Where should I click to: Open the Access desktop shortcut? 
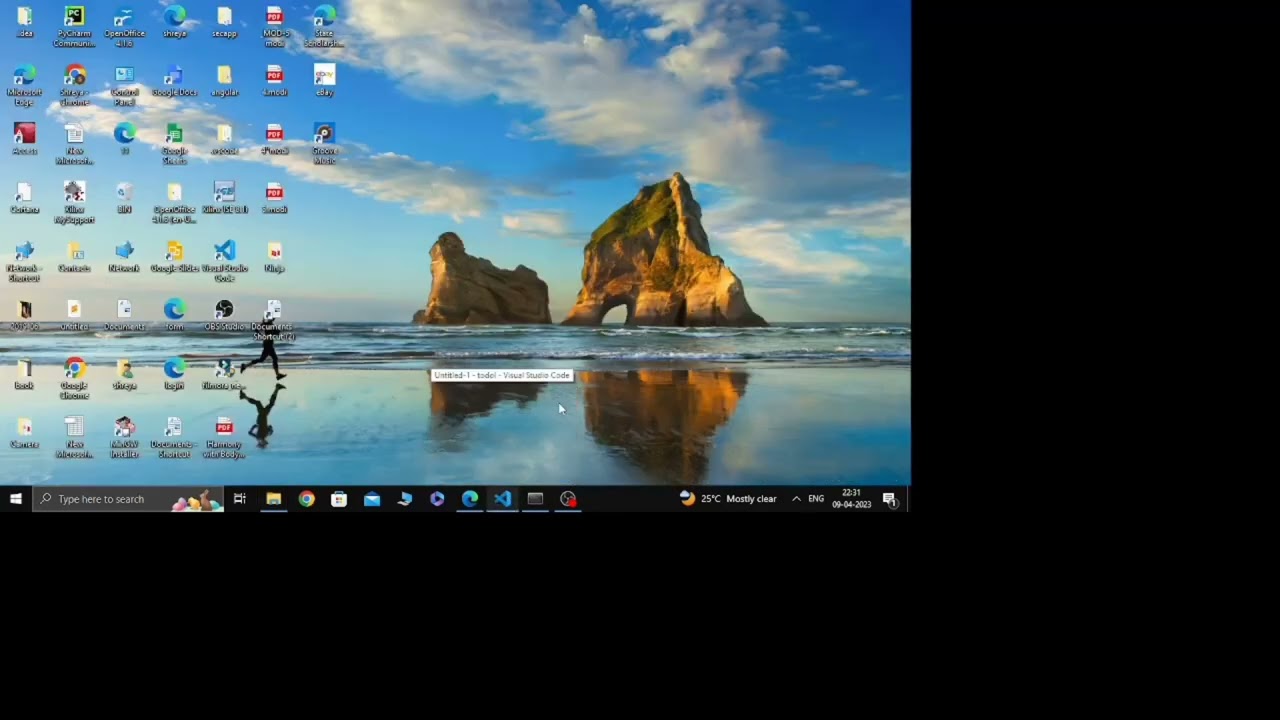pyautogui.click(x=24, y=140)
